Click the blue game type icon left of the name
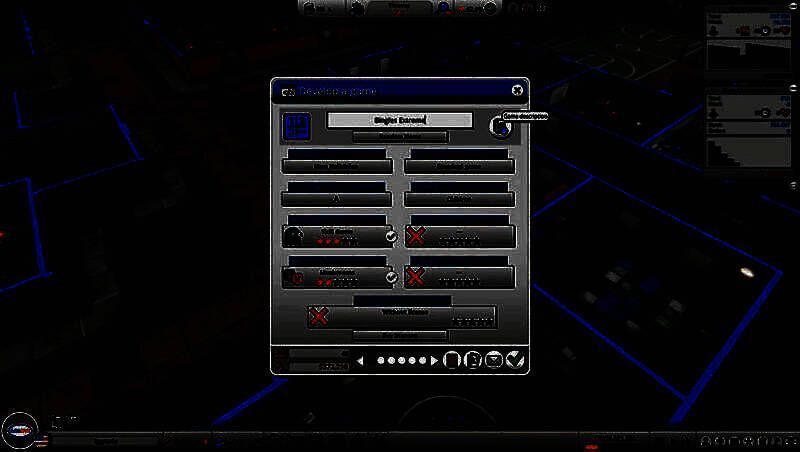This screenshot has width=800, height=452. click(296, 126)
